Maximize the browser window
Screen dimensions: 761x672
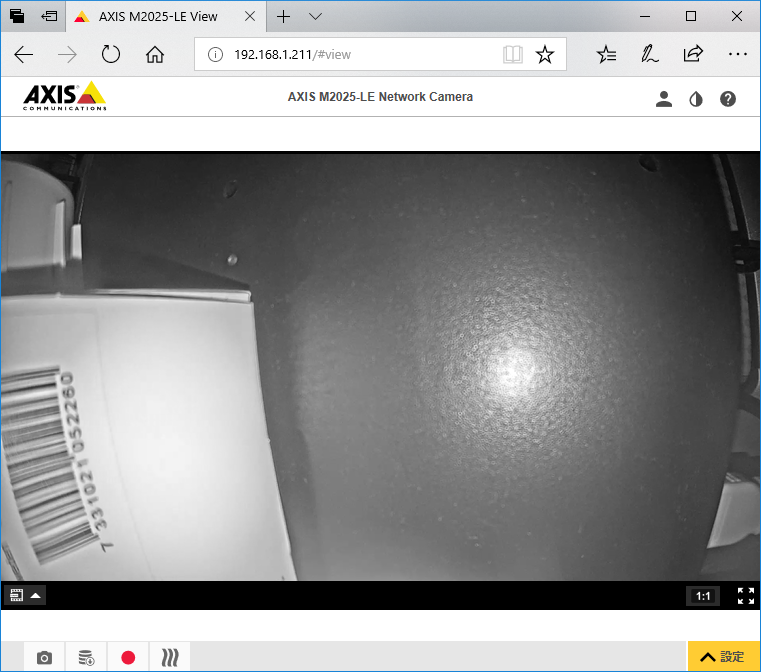691,16
